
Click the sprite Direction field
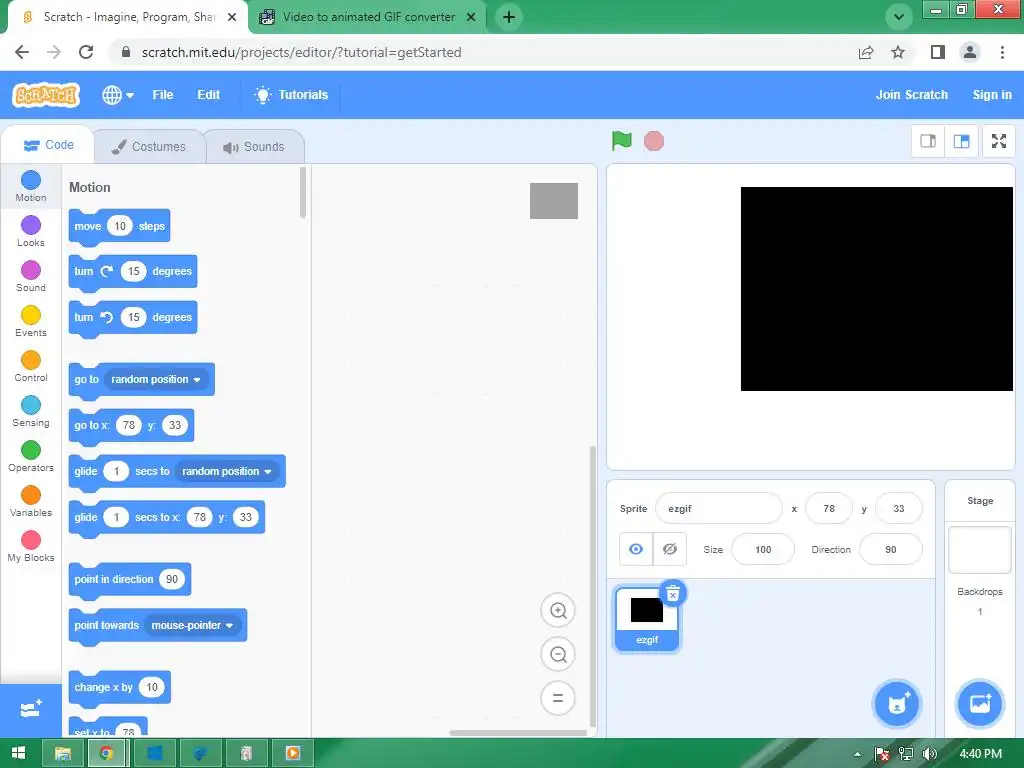891,549
